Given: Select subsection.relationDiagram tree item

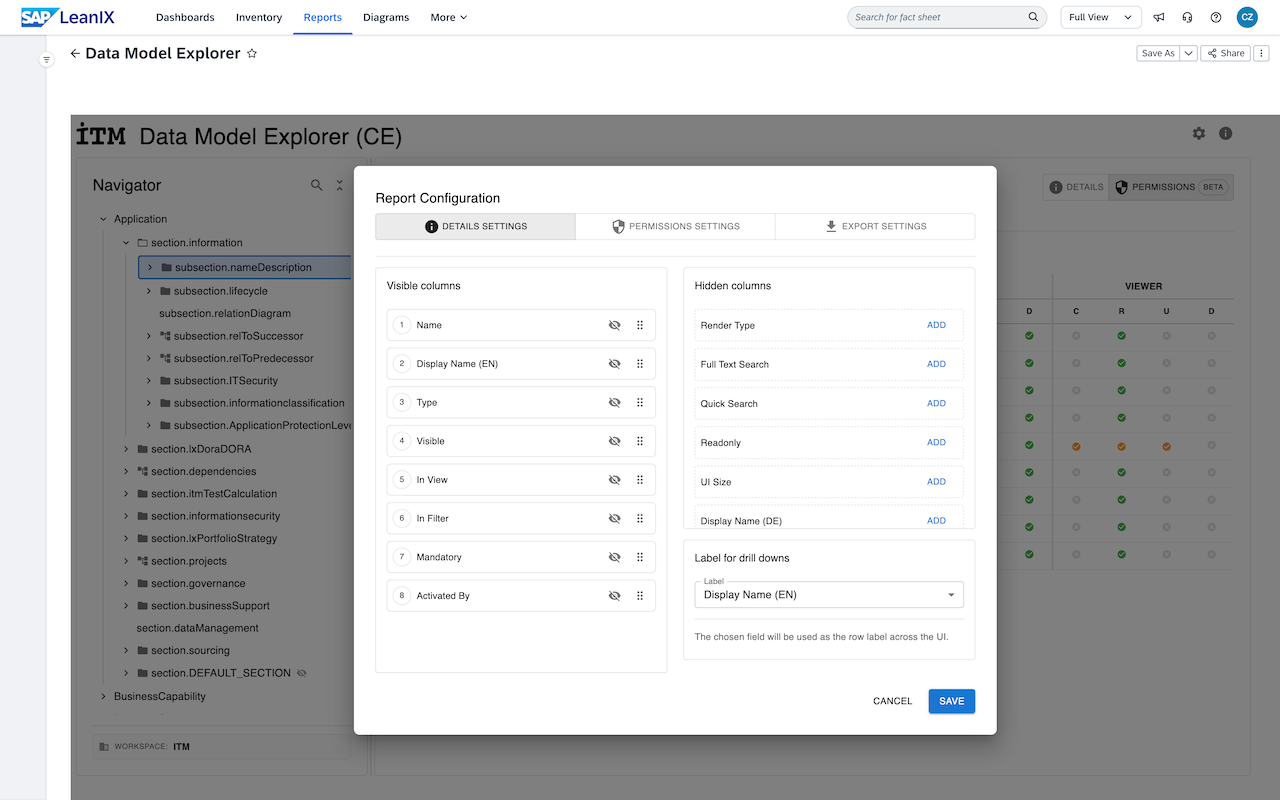Looking at the screenshot, I should coord(225,314).
